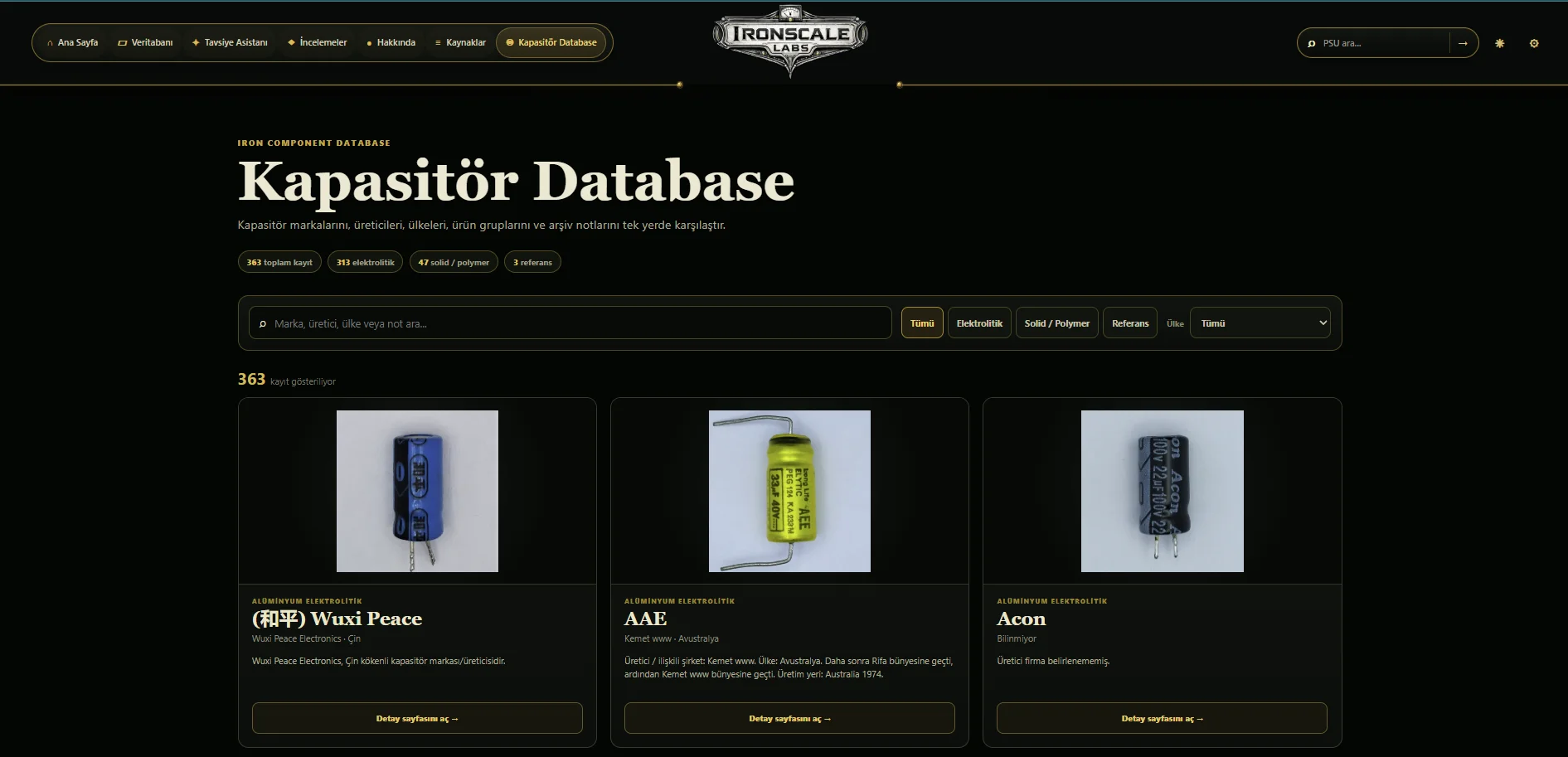Click the Acon card title
Image resolution: width=1568 pixels, height=757 pixels.
(x=1021, y=619)
